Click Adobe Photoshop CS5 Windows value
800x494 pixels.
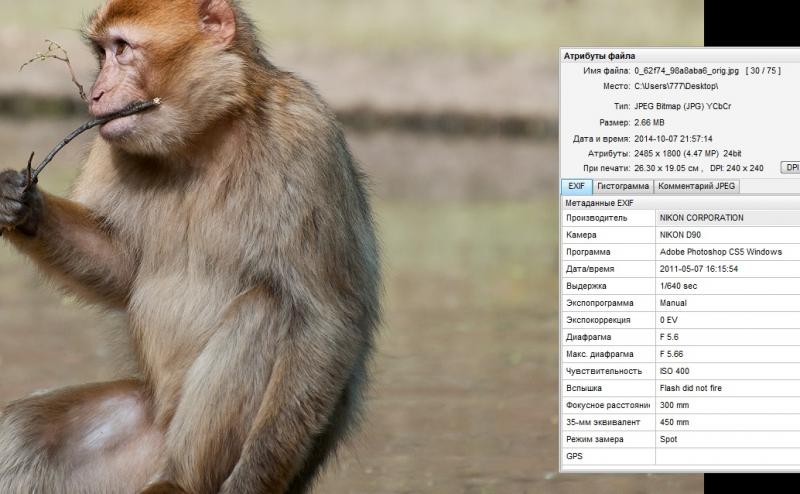720,252
